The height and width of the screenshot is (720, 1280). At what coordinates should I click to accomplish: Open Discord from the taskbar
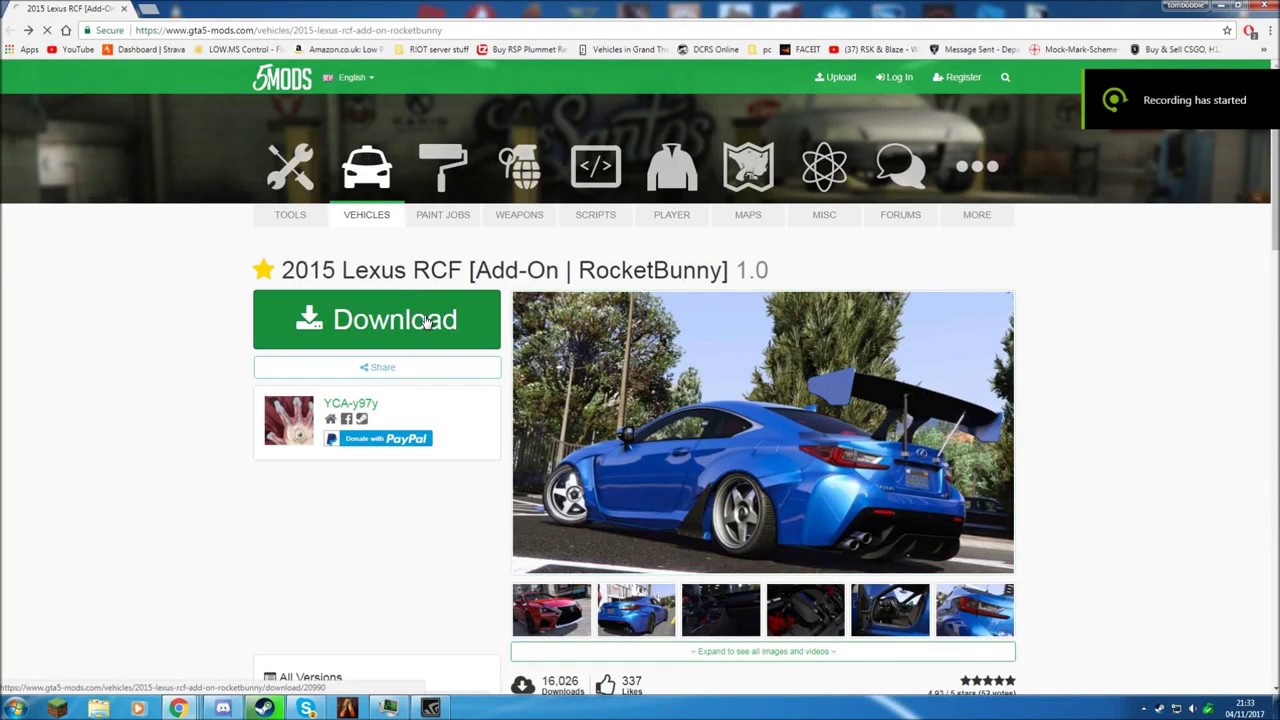tap(222, 708)
